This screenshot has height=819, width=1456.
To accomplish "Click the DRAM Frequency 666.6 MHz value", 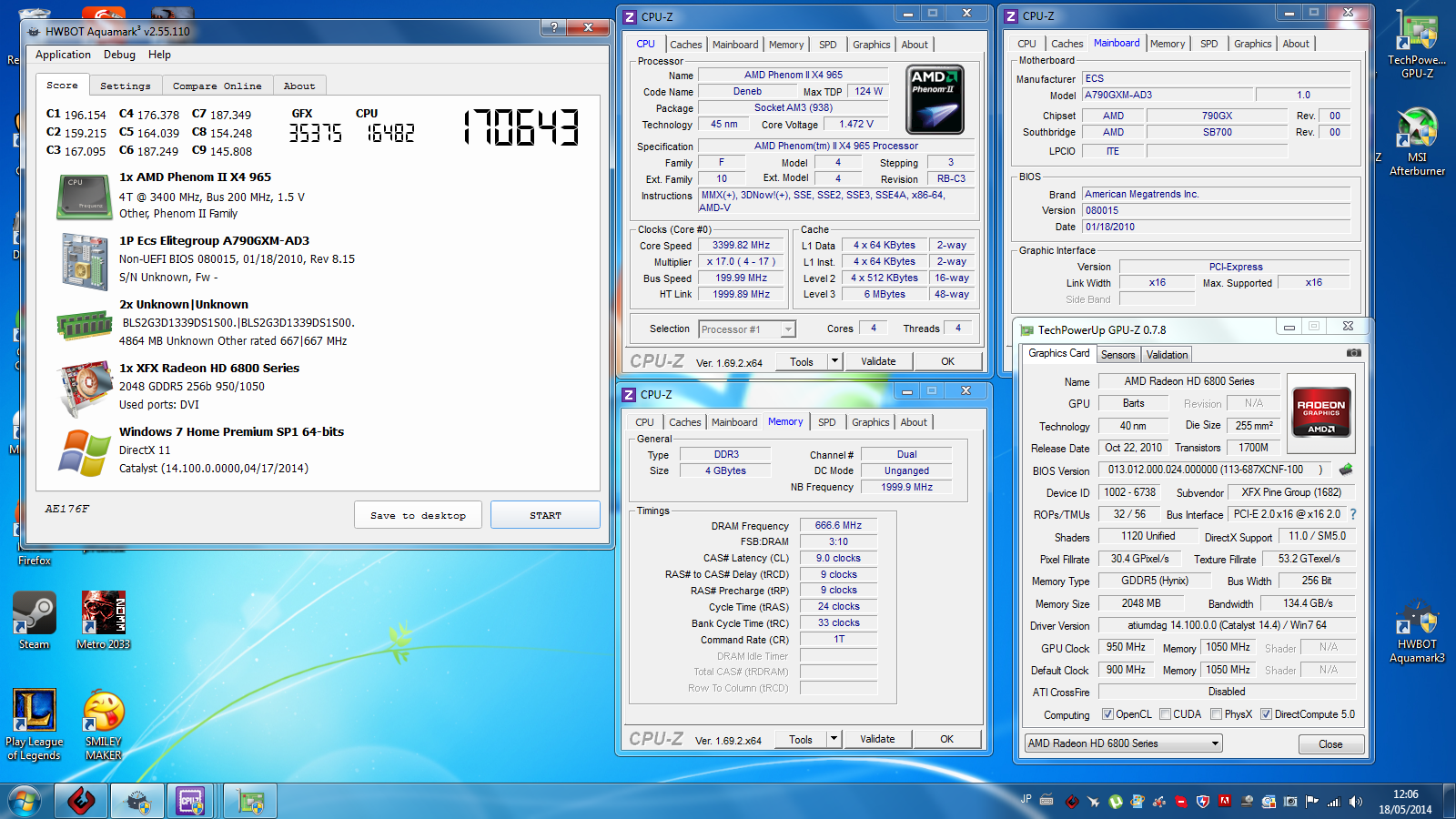I will tap(838, 525).
